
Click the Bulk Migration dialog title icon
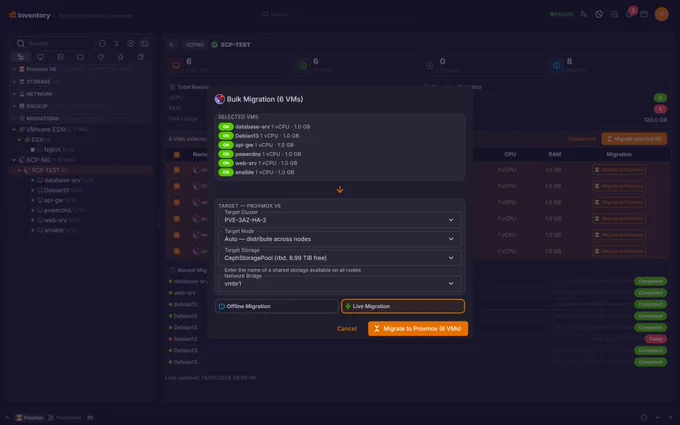[x=219, y=99]
